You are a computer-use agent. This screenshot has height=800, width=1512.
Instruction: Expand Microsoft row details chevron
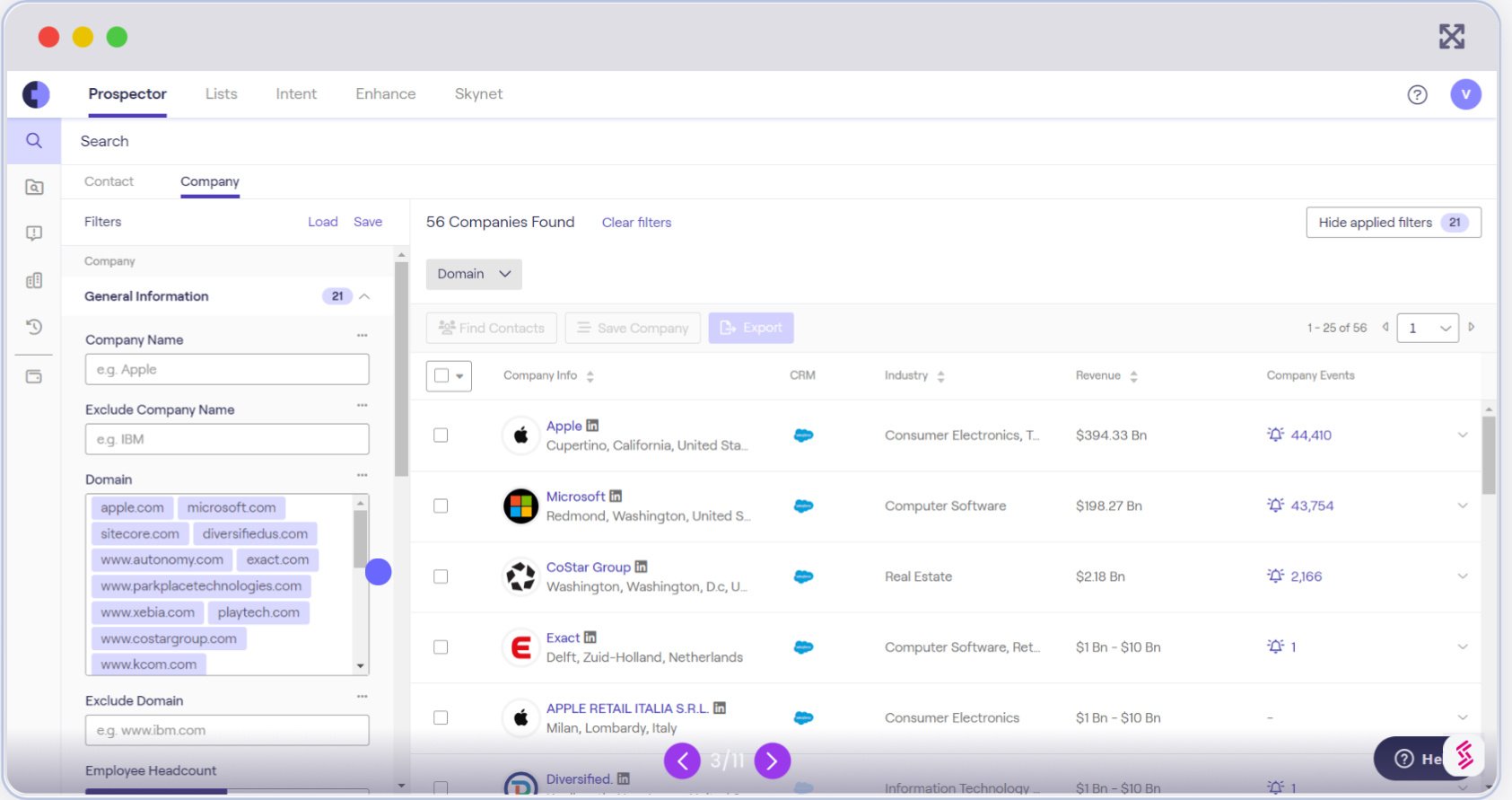pyautogui.click(x=1463, y=505)
